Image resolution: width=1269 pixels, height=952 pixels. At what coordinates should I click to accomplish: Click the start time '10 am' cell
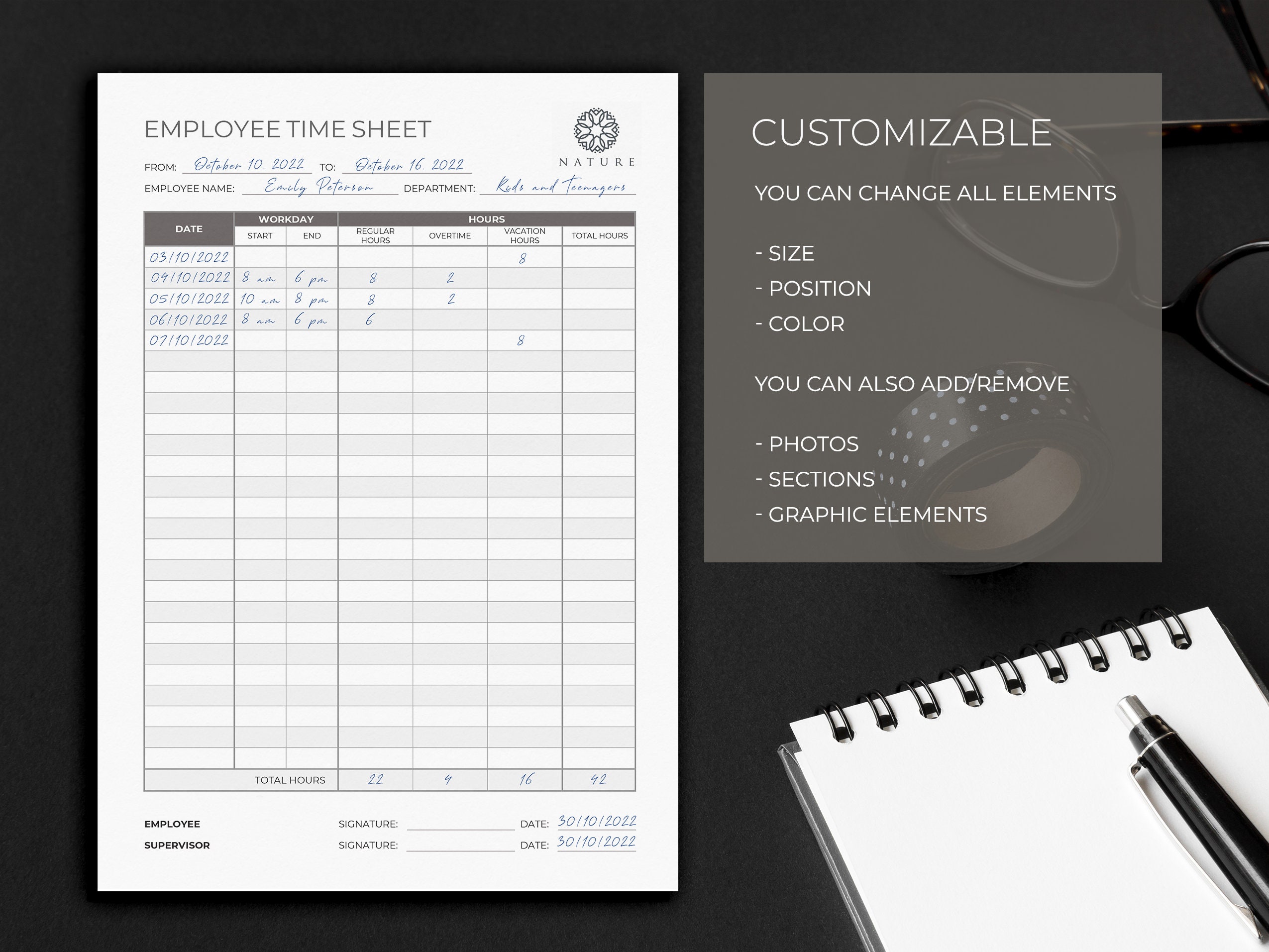[x=260, y=299]
